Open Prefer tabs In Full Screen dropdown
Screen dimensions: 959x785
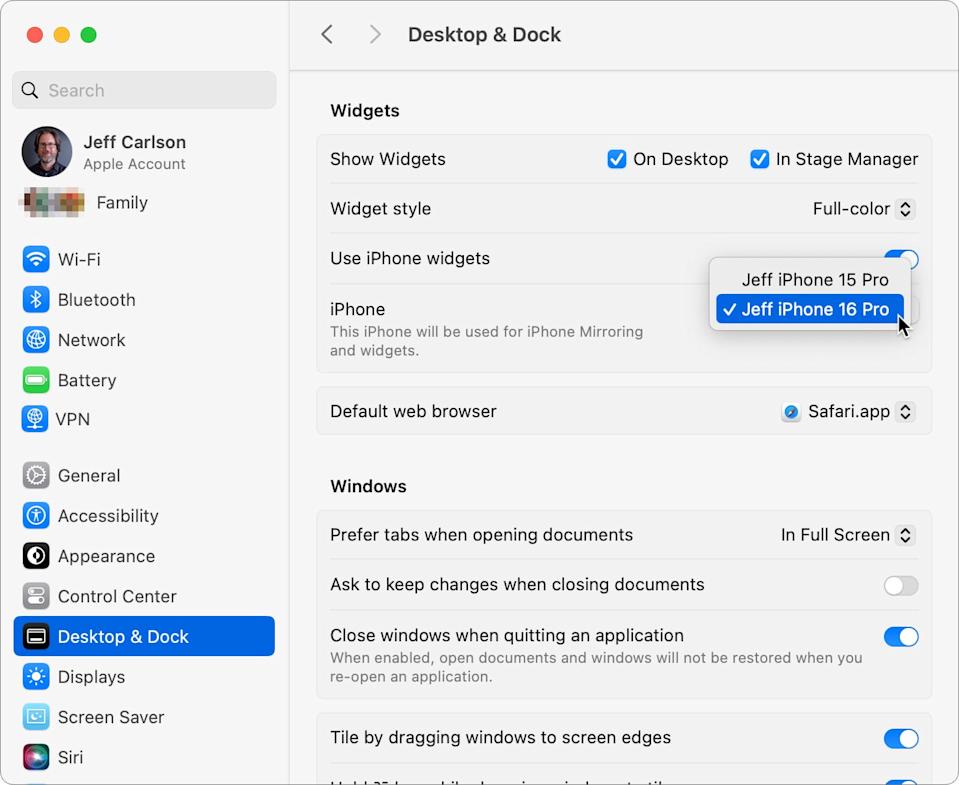tap(848, 535)
